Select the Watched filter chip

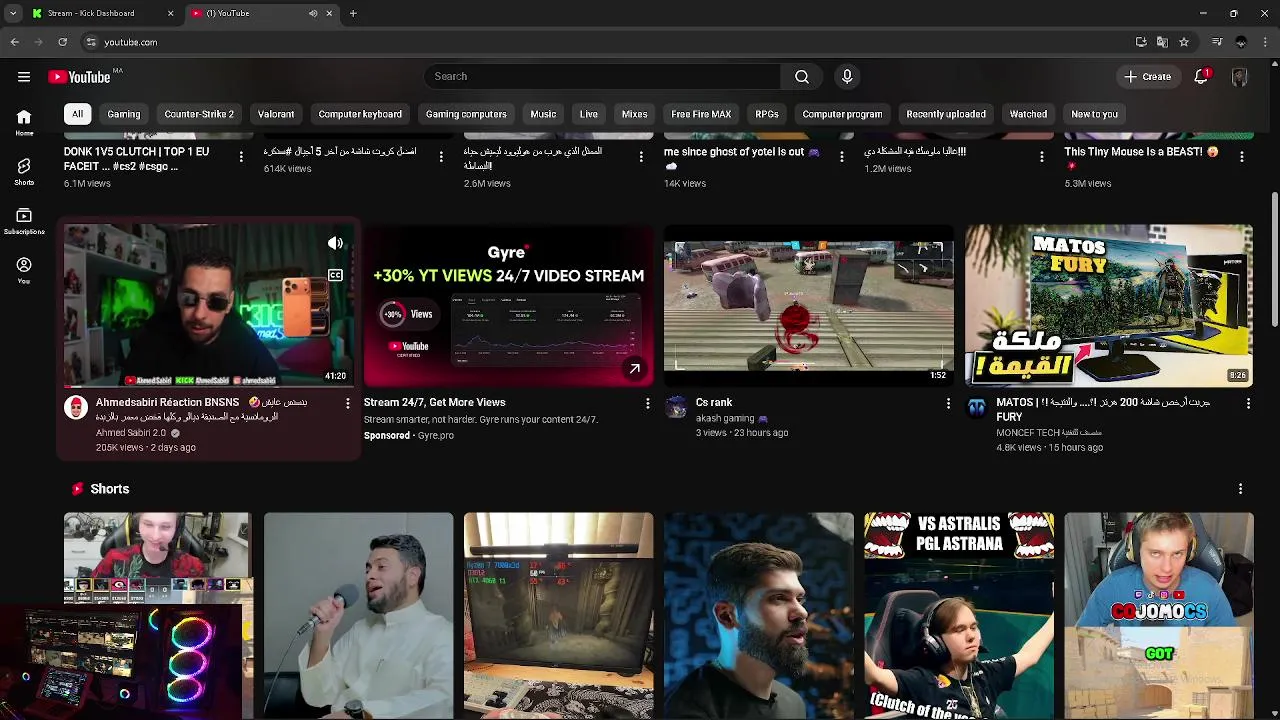1028,114
